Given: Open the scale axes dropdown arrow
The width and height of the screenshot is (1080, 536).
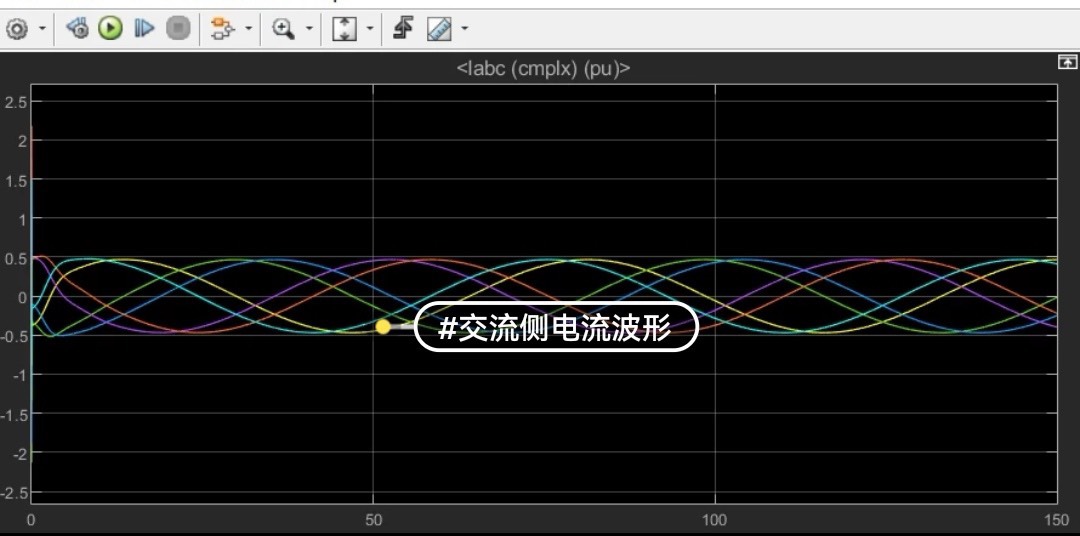Looking at the screenshot, I should pos(370,29).
